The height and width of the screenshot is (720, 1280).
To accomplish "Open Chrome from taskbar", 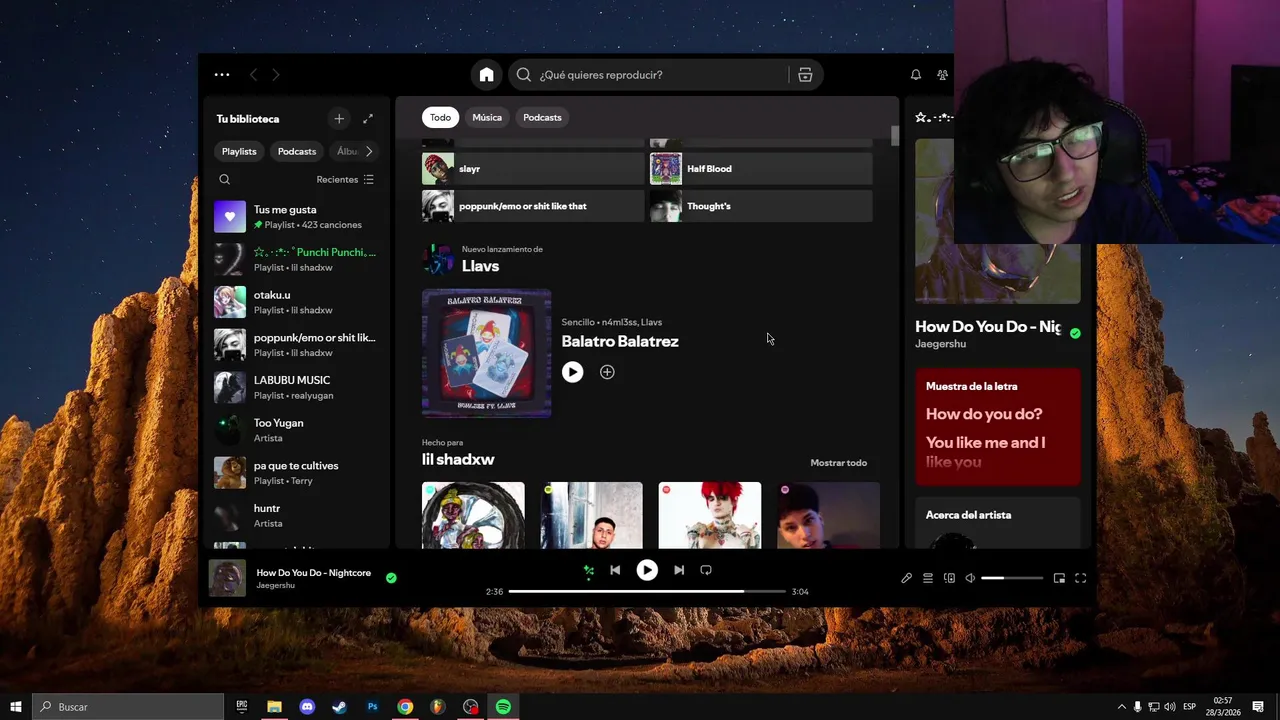I will (x=405, y=707).
